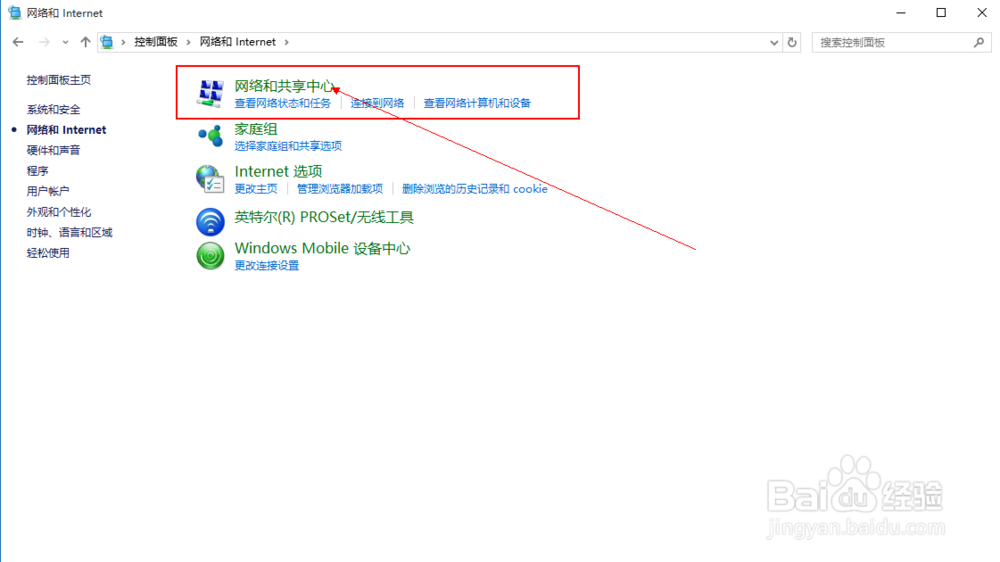Click the search magnifier icon
The image size is (1000, 562).
(x=979, y=42)
